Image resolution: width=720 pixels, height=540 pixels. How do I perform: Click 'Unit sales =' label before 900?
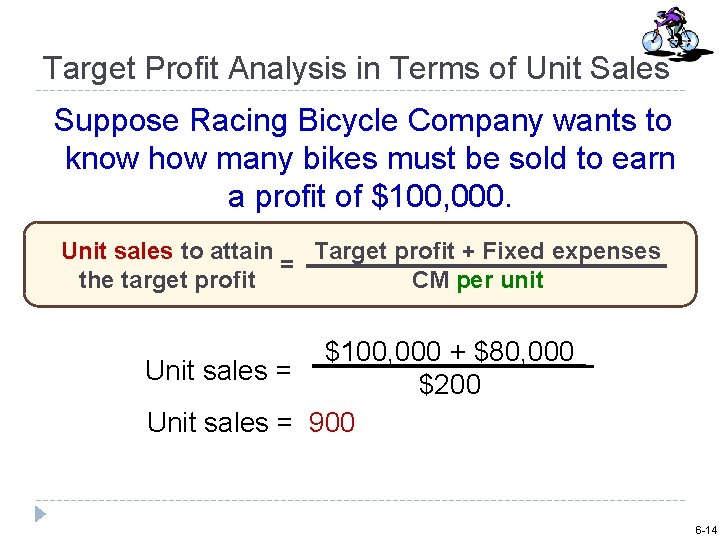coord(221,423)
